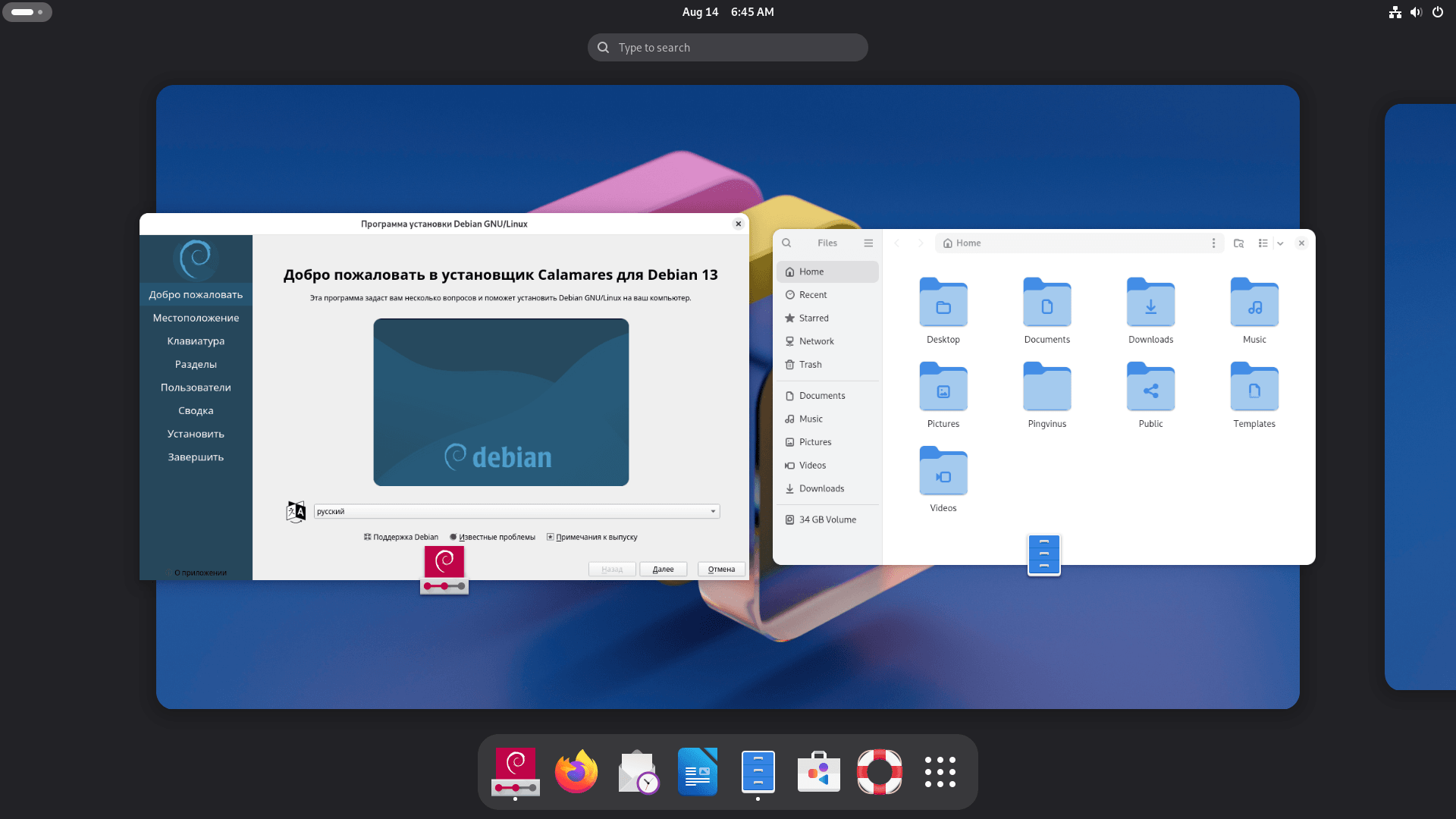Open the Downloads folder icon

click(x=1150, y=303)
